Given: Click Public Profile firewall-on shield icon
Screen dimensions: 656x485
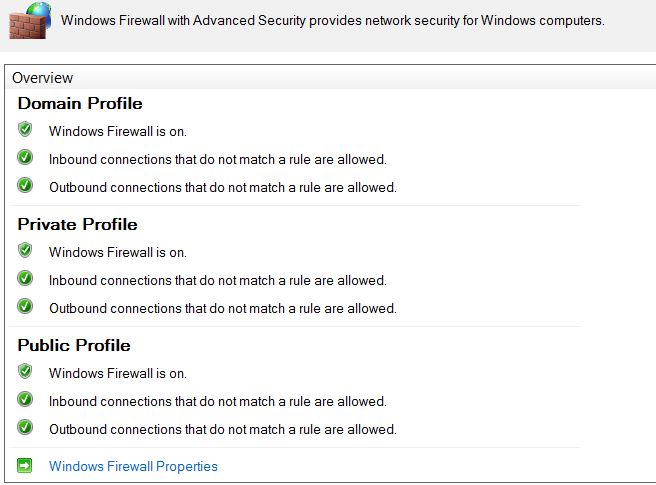Looking at the screenshot, I should tap(25, 372).
